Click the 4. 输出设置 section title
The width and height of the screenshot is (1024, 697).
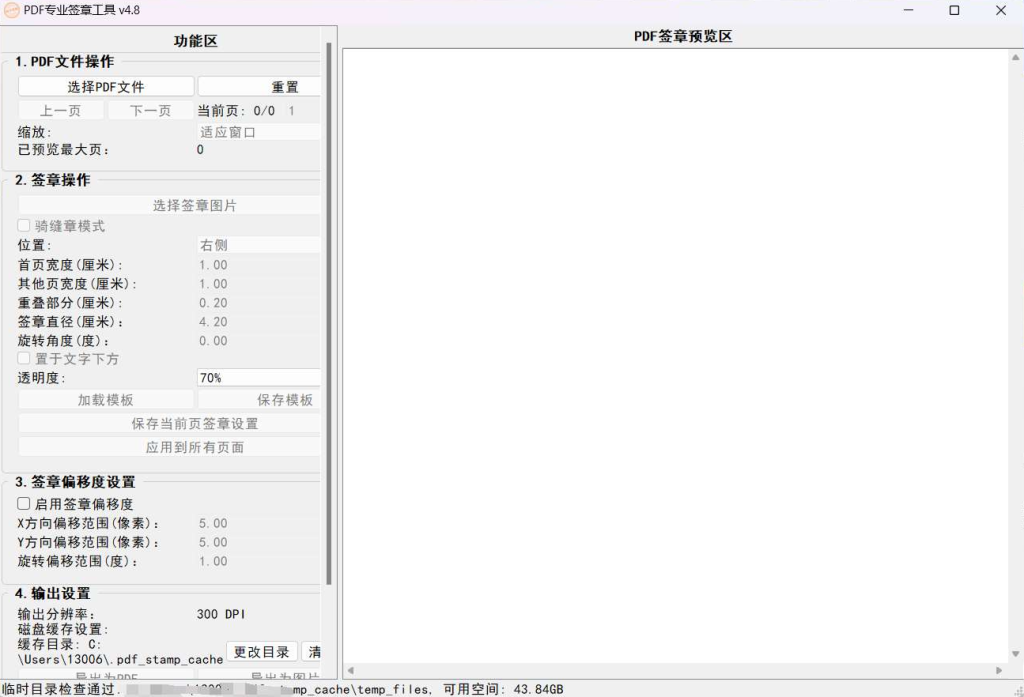coord(53,594)
